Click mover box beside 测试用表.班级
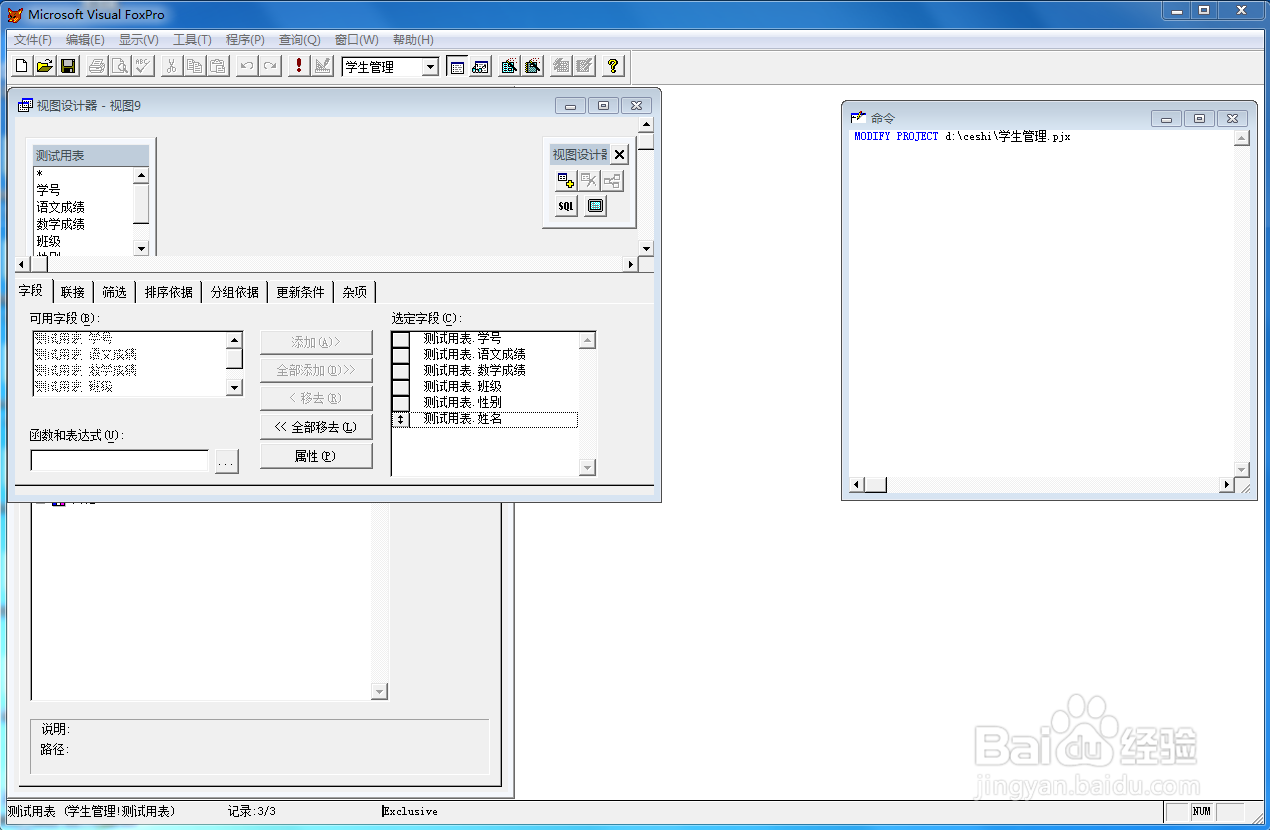 401,387
